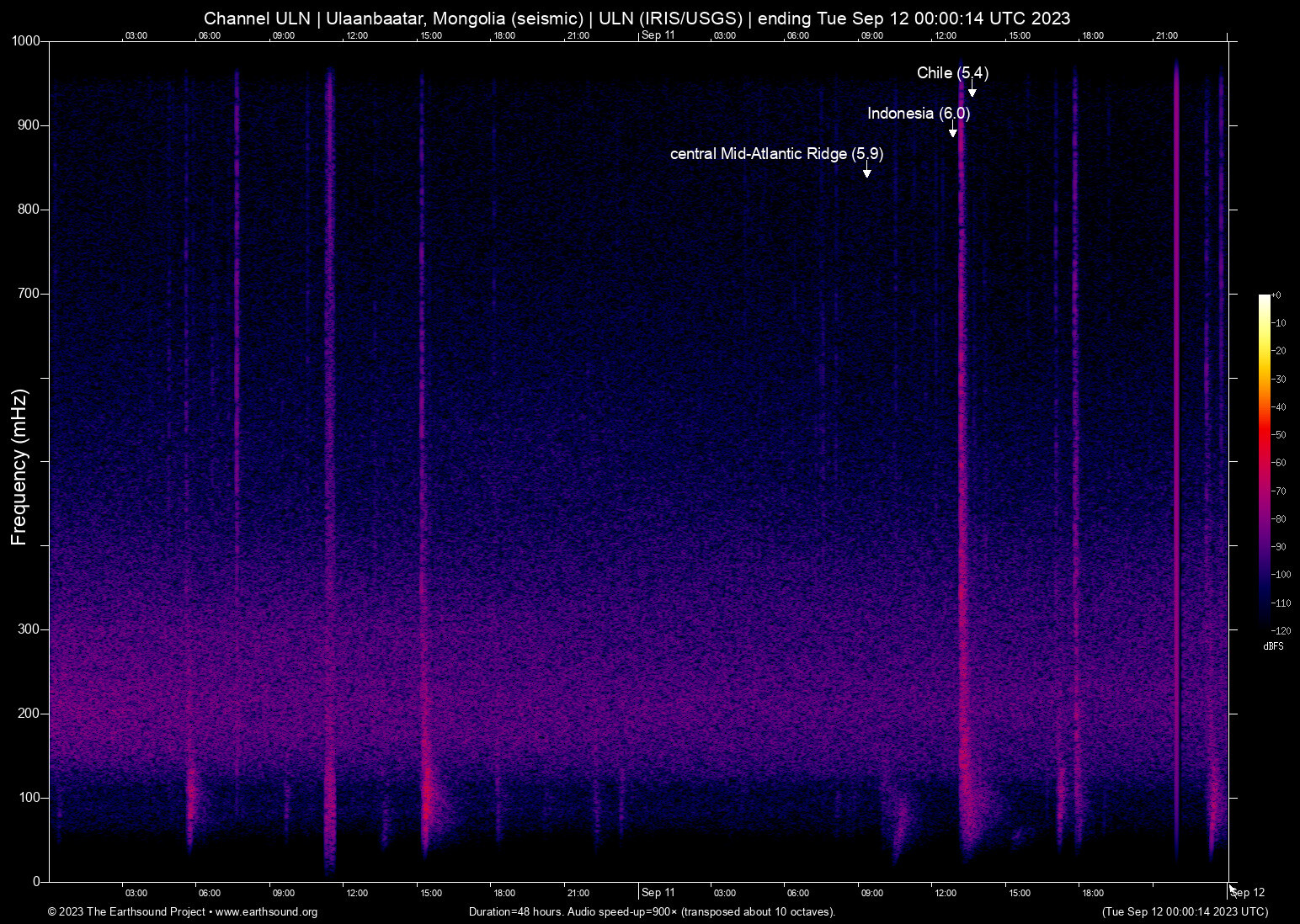Click the central Mid-Atlantic Ridge (5.9) label
This screenshot has width=1300, height=924.
(x=776, y=154)
